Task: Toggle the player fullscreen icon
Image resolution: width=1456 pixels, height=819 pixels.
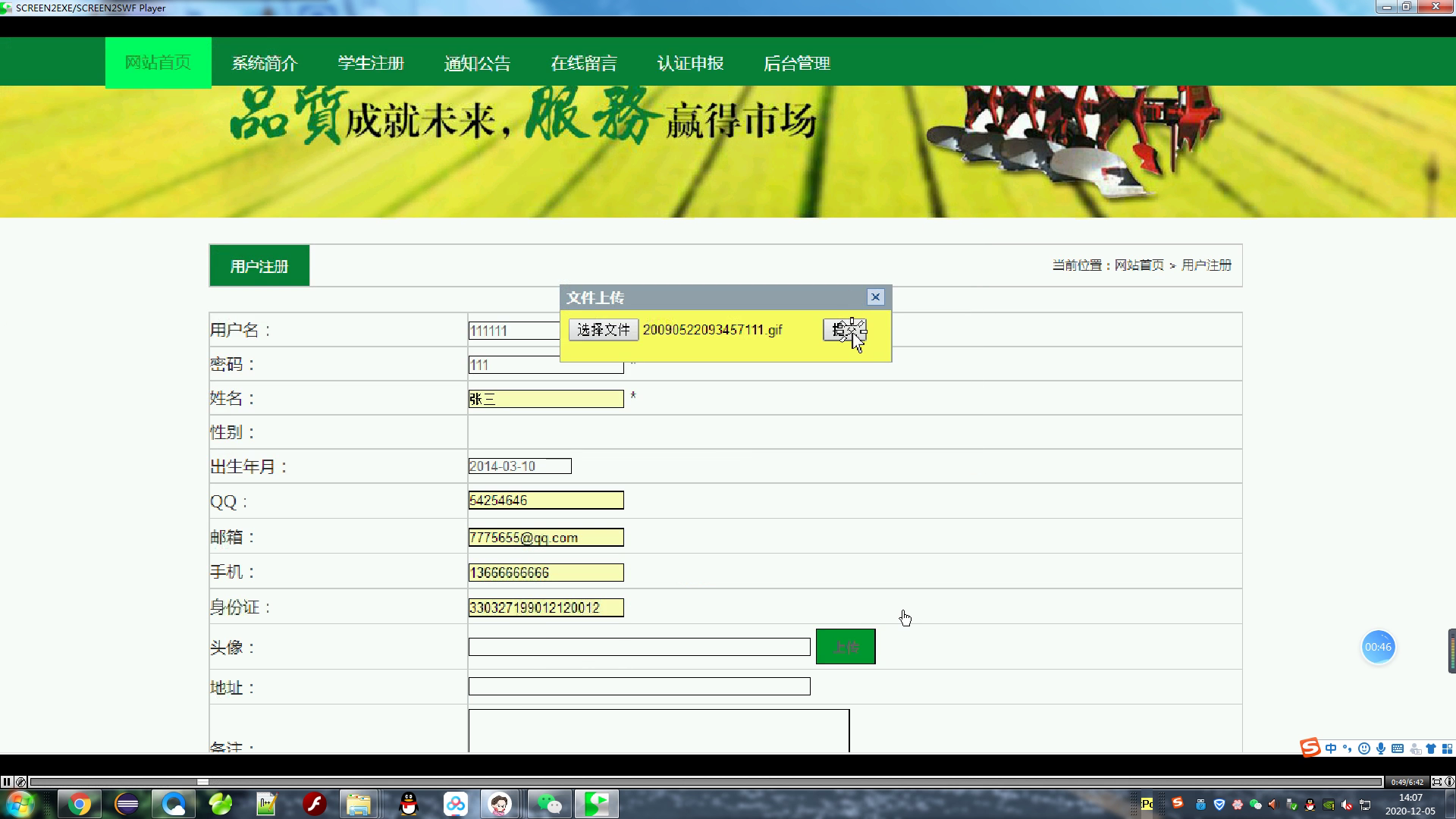Action: tap(1436, 782)
